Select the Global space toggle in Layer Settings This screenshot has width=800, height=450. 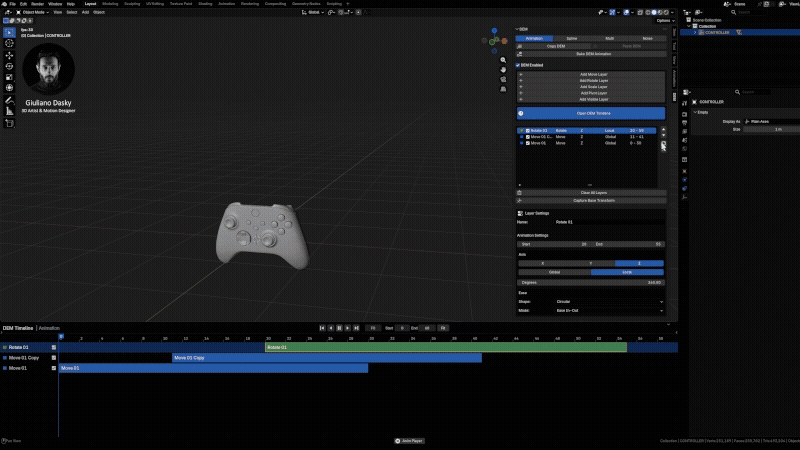[x=555, y=272]
